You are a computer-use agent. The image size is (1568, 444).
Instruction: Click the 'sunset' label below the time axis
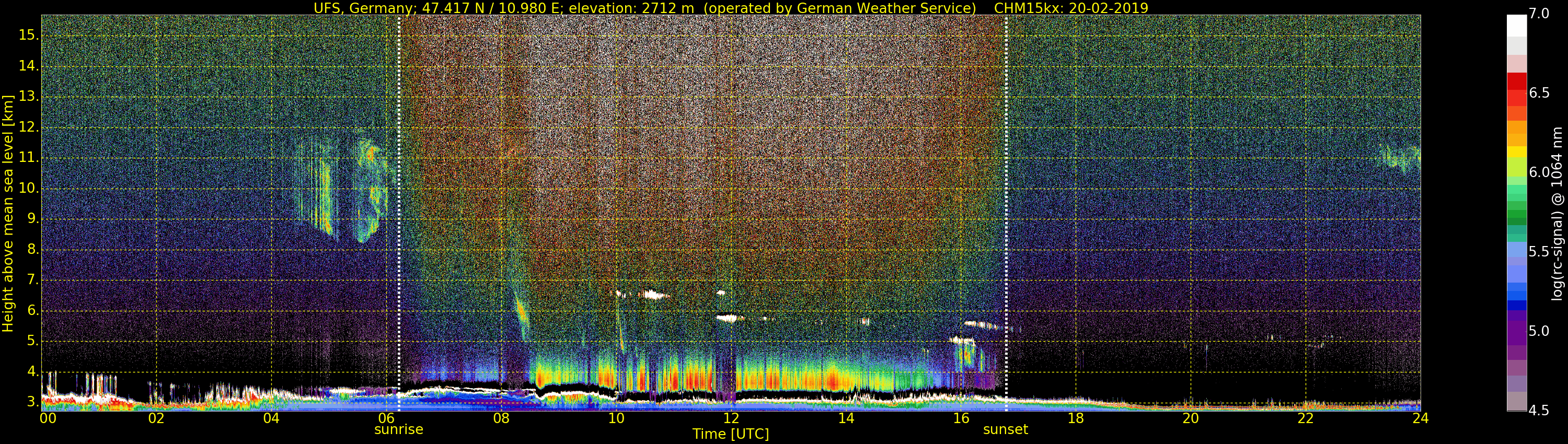tap(1006, 429)
